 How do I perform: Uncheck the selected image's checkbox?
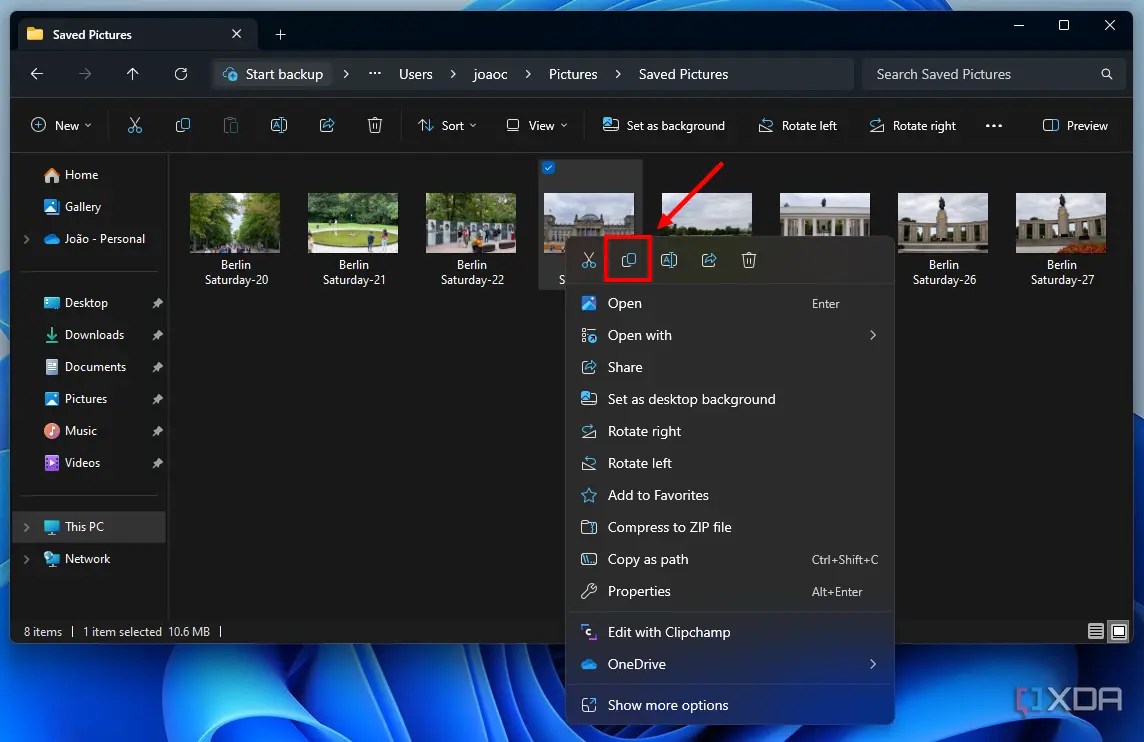coord(548,168)
